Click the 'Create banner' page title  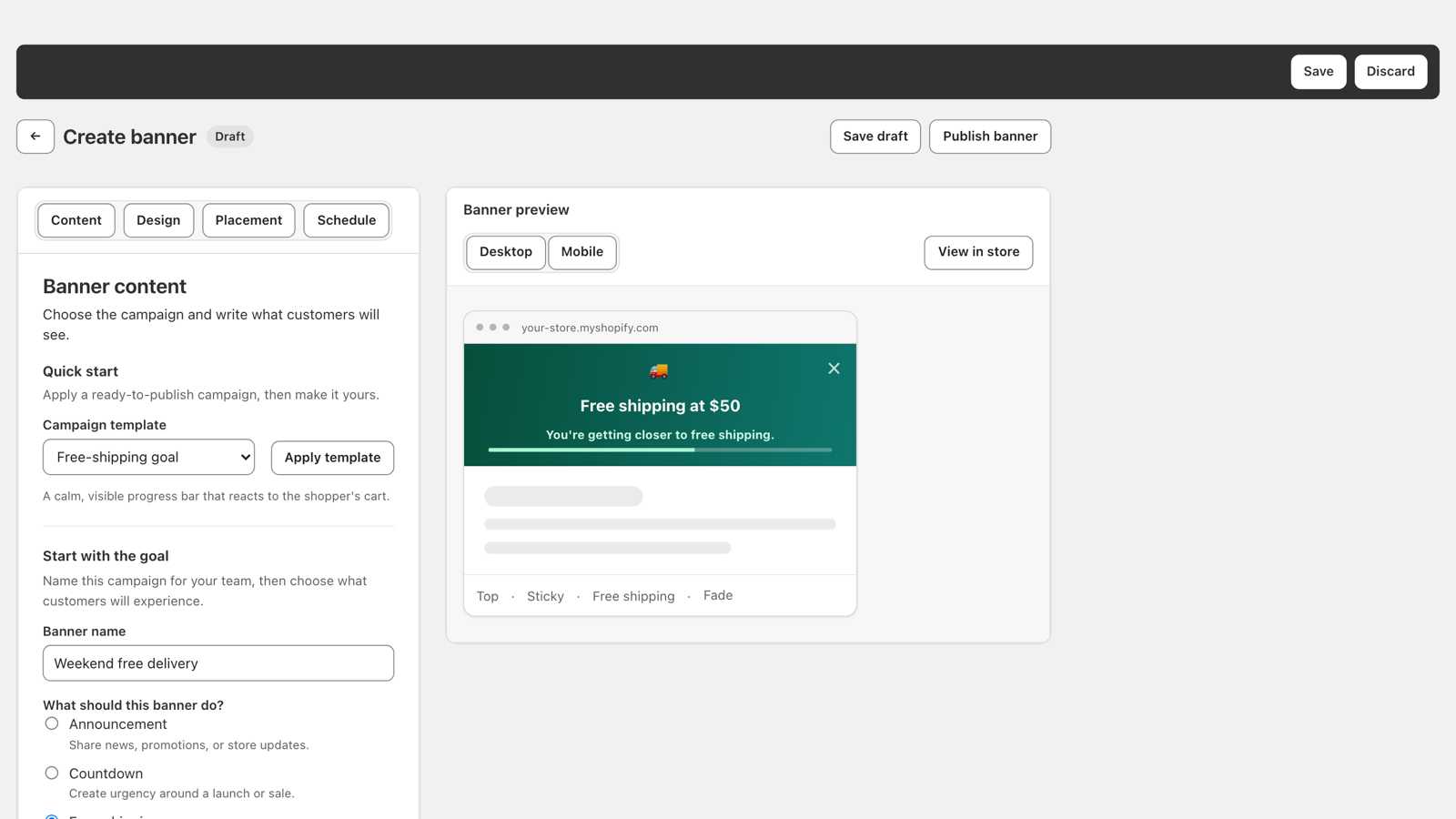[x=129, y=136]
